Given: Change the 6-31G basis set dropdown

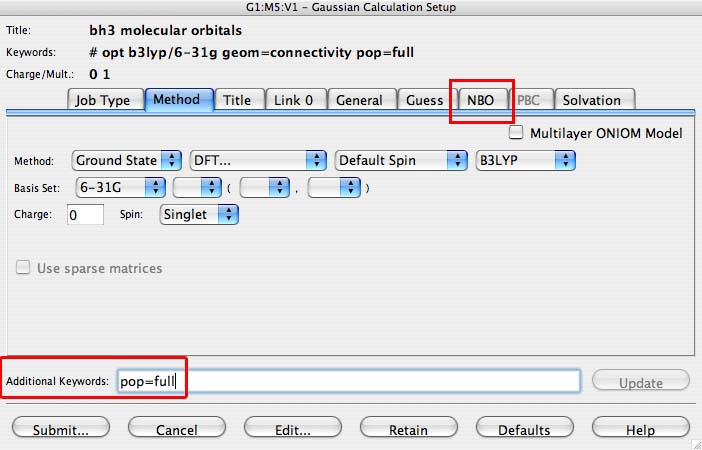Looking at the screenshot, I should pyautogui.click(x=119, y=187).
